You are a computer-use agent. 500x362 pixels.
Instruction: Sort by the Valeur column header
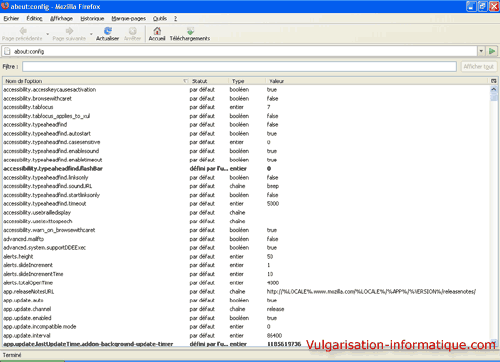pyautogui.click(x=378, y=81)
